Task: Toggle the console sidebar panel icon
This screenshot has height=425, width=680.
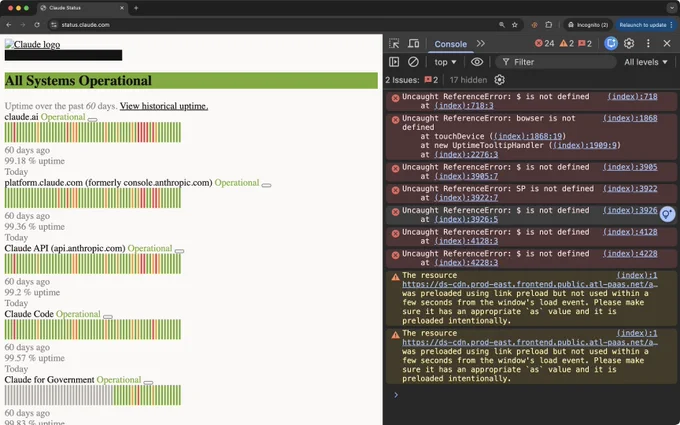Action: [x=394, y=62]
